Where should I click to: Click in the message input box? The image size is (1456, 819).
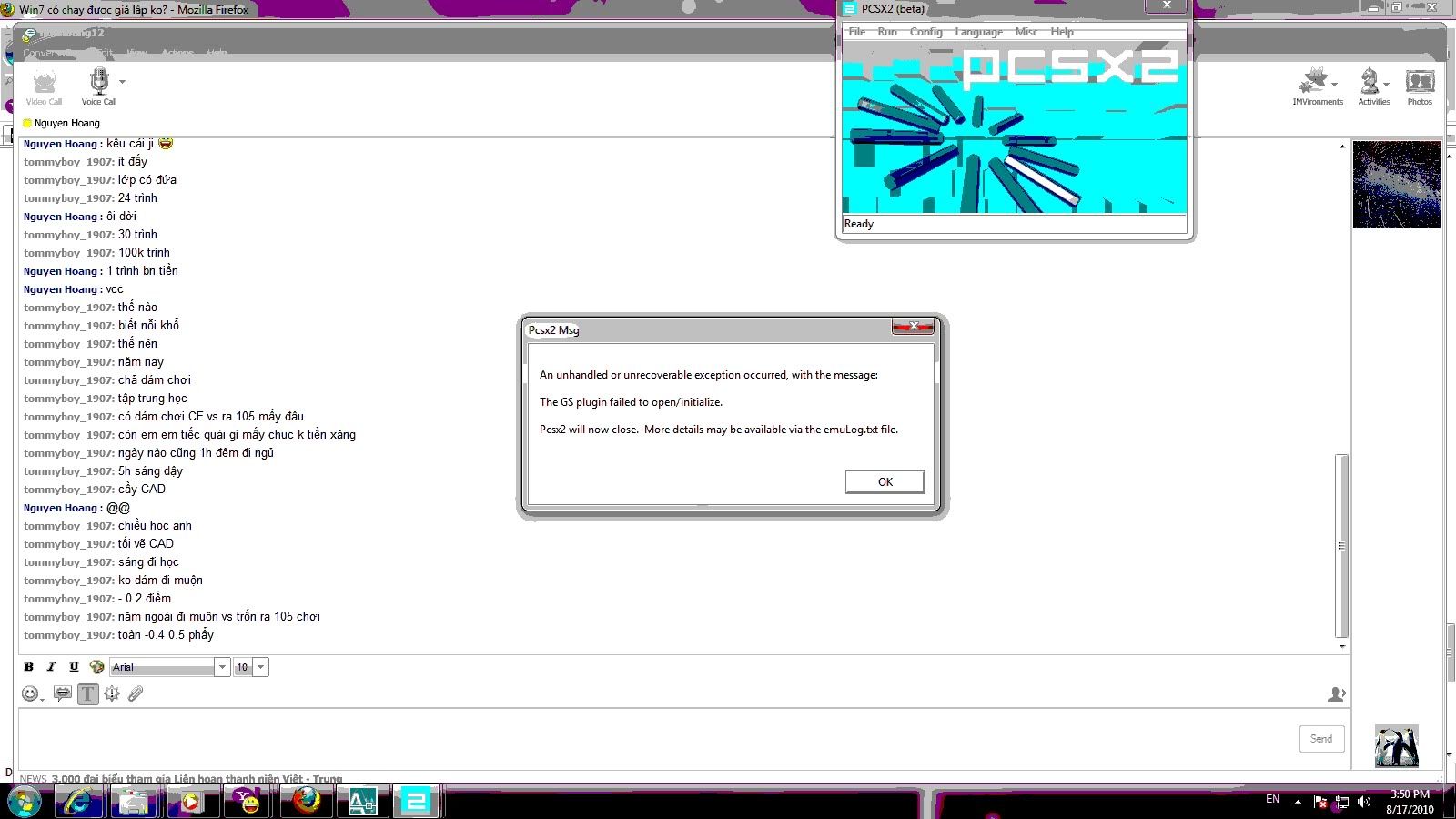655,739
